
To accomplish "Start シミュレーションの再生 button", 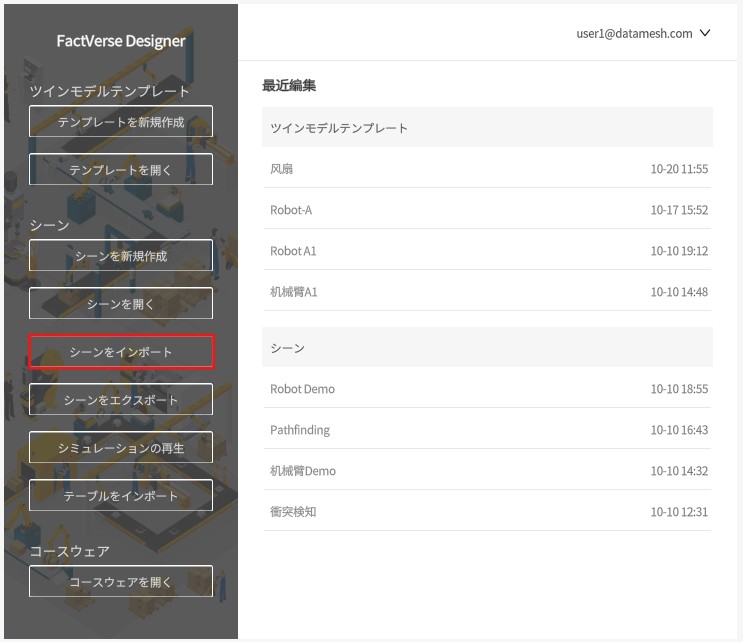I will coord(121,448).
